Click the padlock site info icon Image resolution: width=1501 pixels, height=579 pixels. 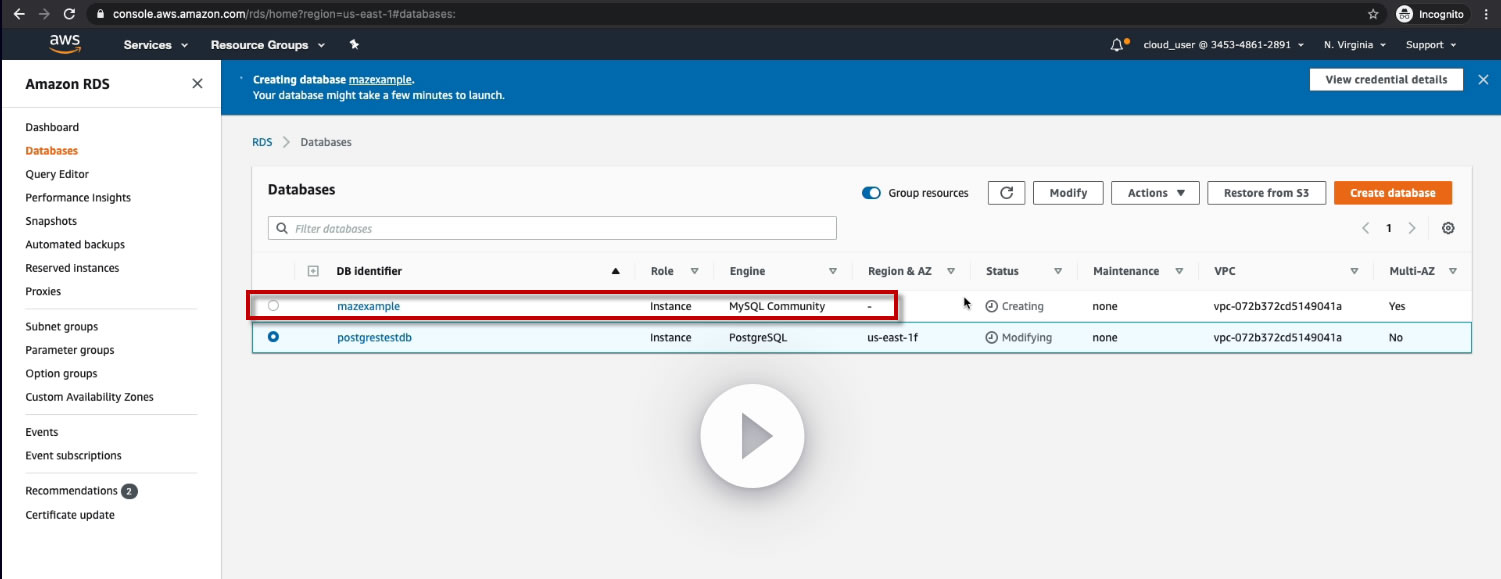click(x=100, y=15)
